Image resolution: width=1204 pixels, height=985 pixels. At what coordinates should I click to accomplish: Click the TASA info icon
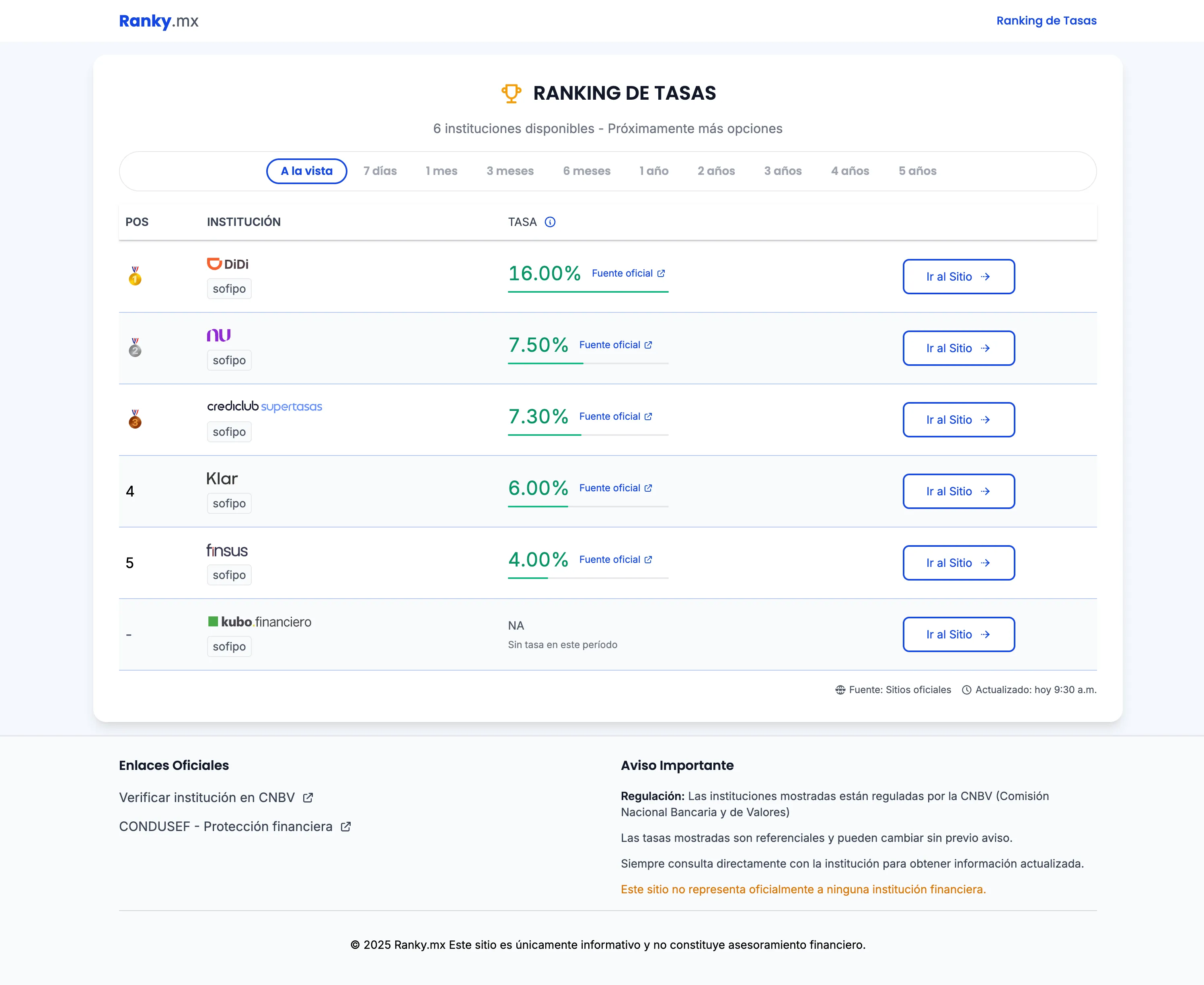(550, 222)
